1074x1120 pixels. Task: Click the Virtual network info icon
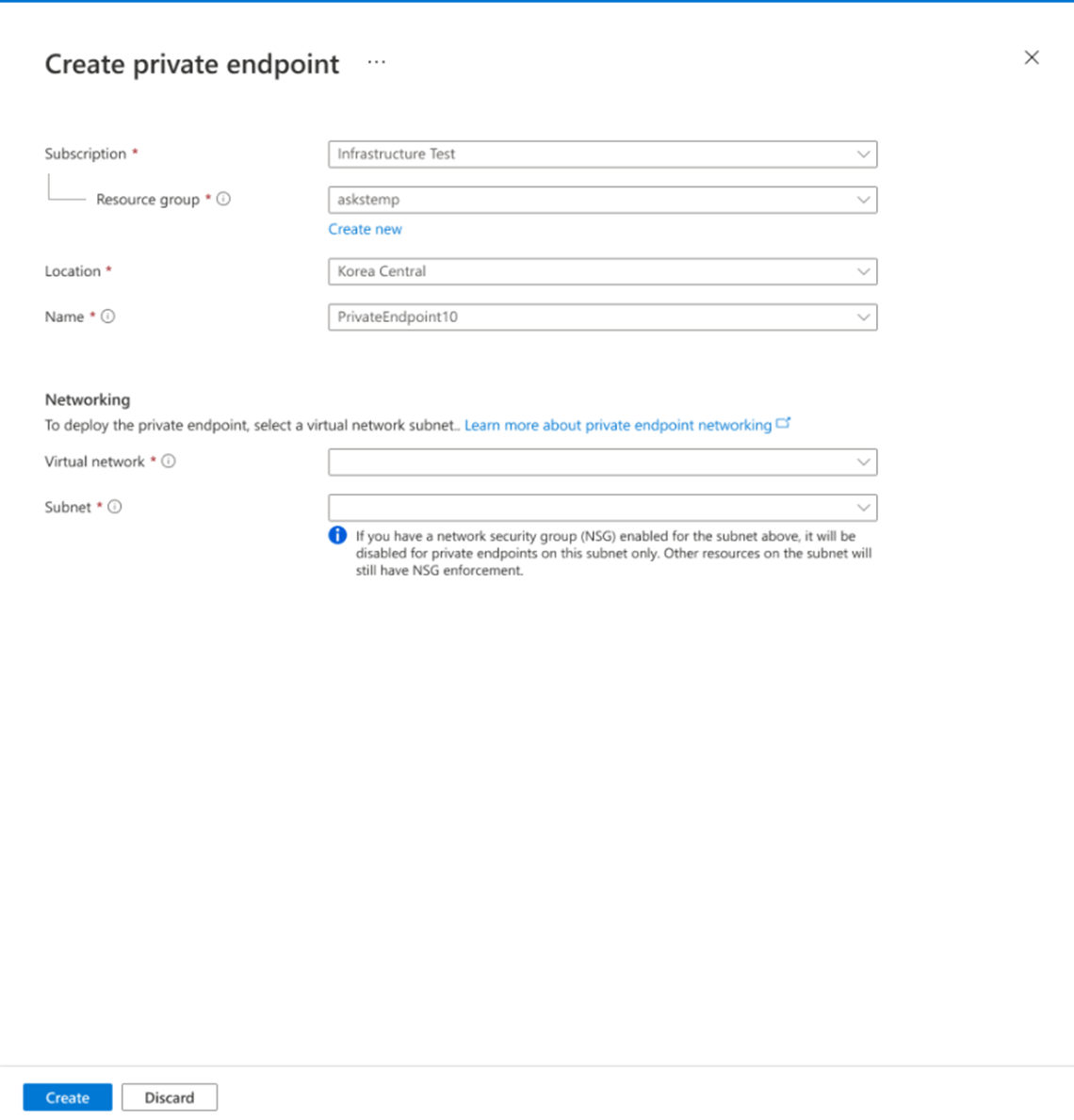pyautogui.click(x=169, y=461)
